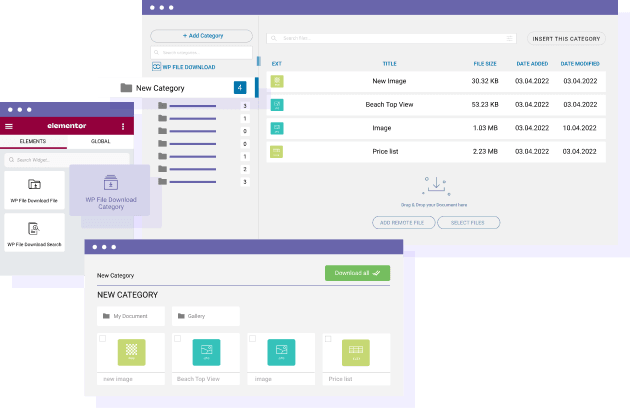Click the Insert This Category button
Image resolution: width=630 pixels, height=408 pixels.
[x=566, y=39]
